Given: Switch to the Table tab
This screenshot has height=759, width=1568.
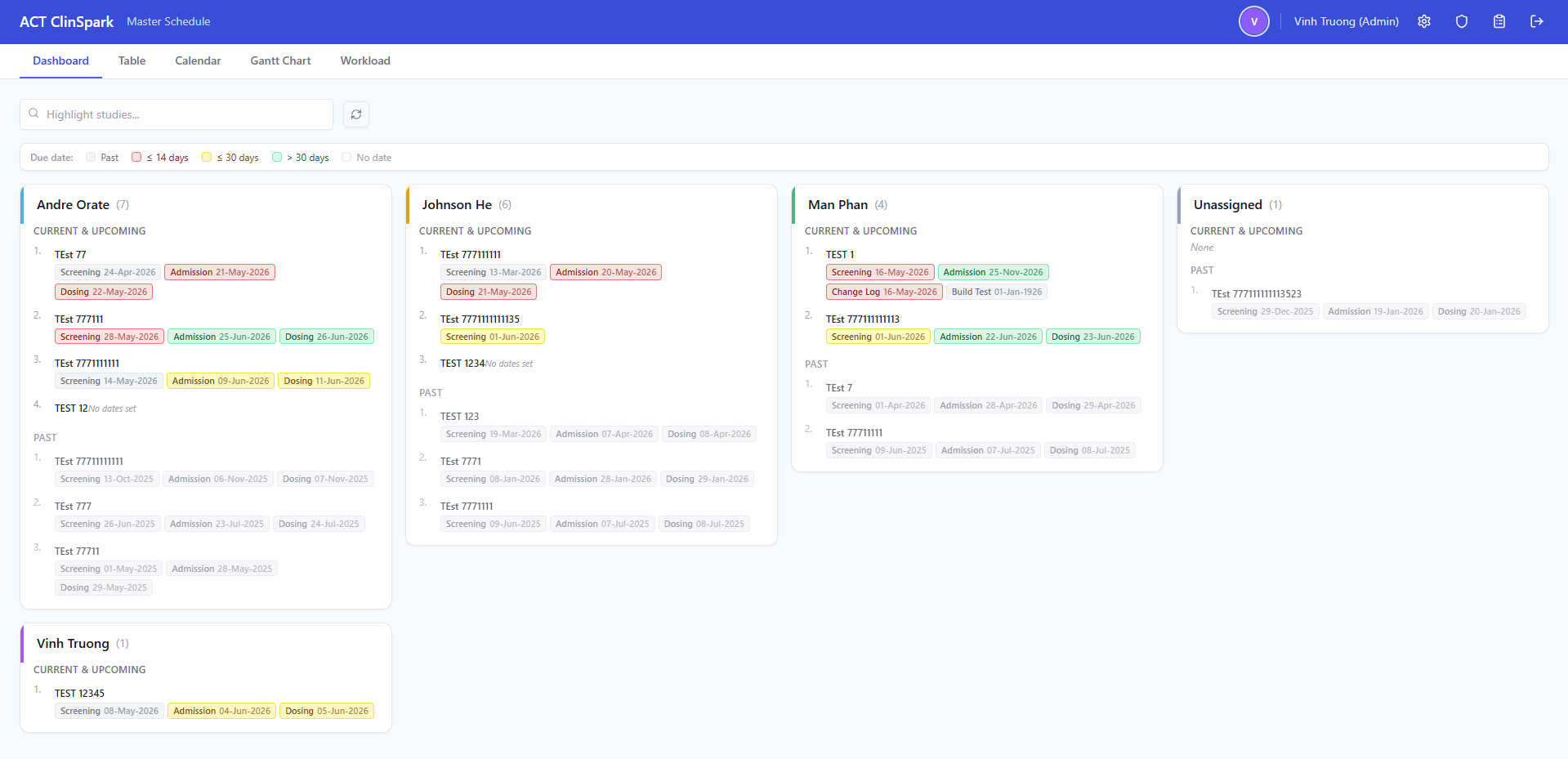Looking at the screenshot, I should point(132,60).
